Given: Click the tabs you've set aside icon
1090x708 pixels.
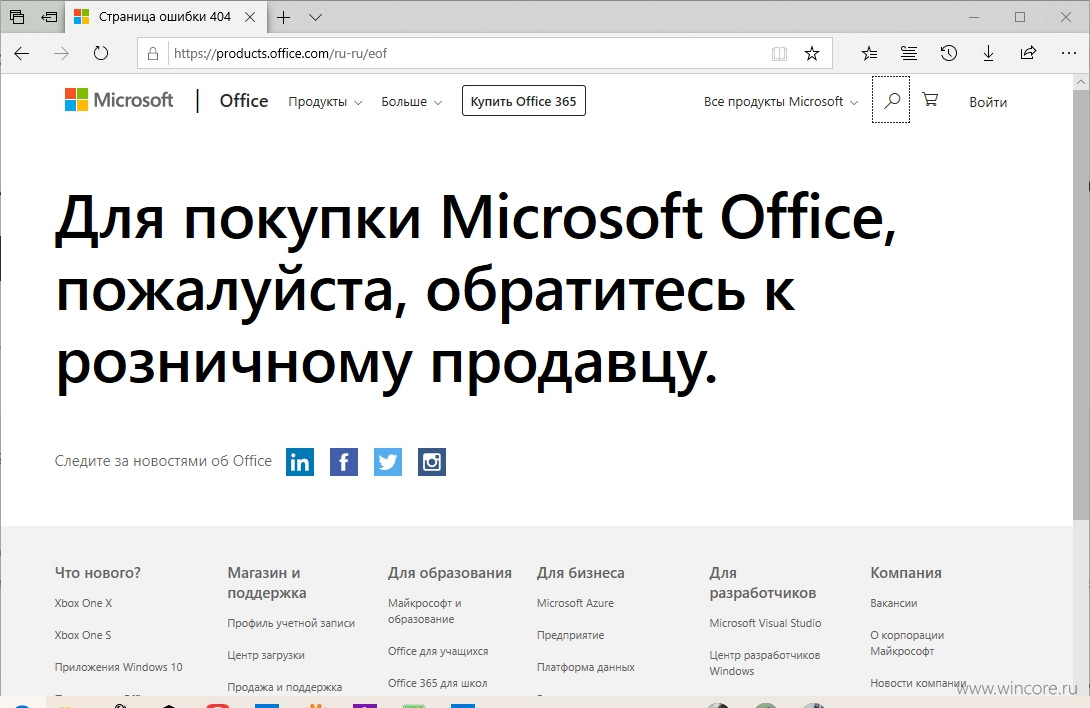Looking at the screenshot, I should 17,17.
